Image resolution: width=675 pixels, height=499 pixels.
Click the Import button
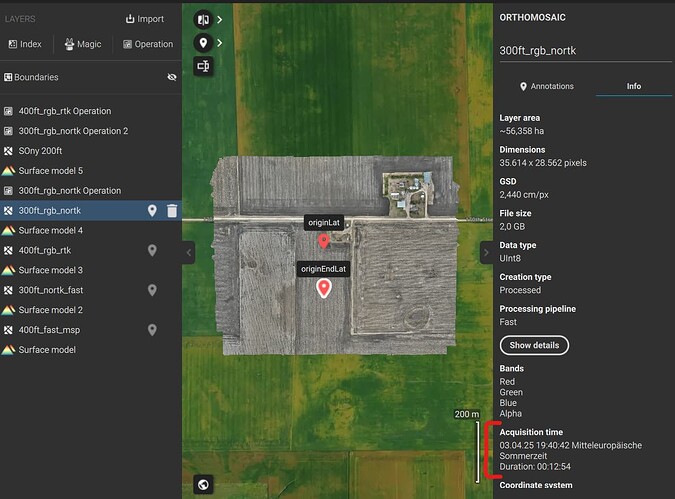coord(144,19)
